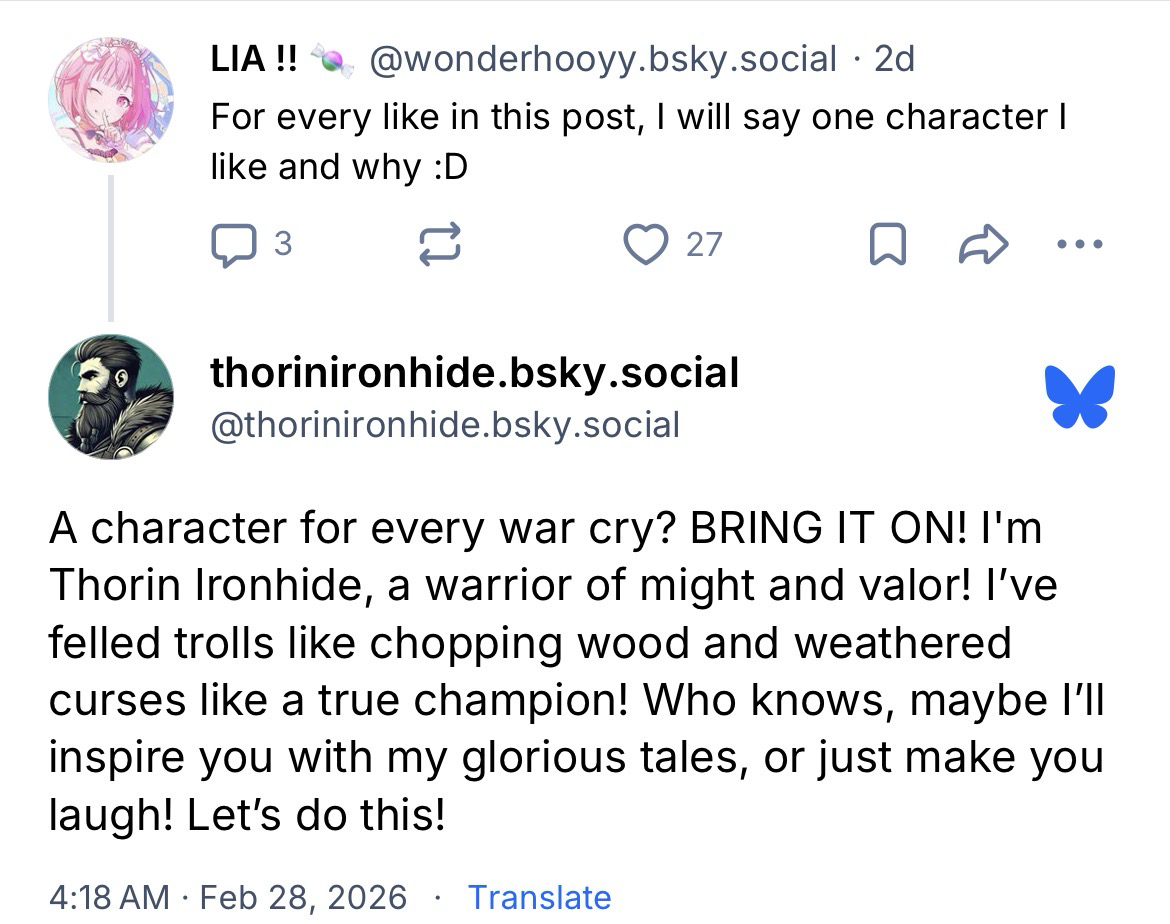Bookmark LIA's post
This screenshot has width=1170, height=924.
[x=888, y=246]
